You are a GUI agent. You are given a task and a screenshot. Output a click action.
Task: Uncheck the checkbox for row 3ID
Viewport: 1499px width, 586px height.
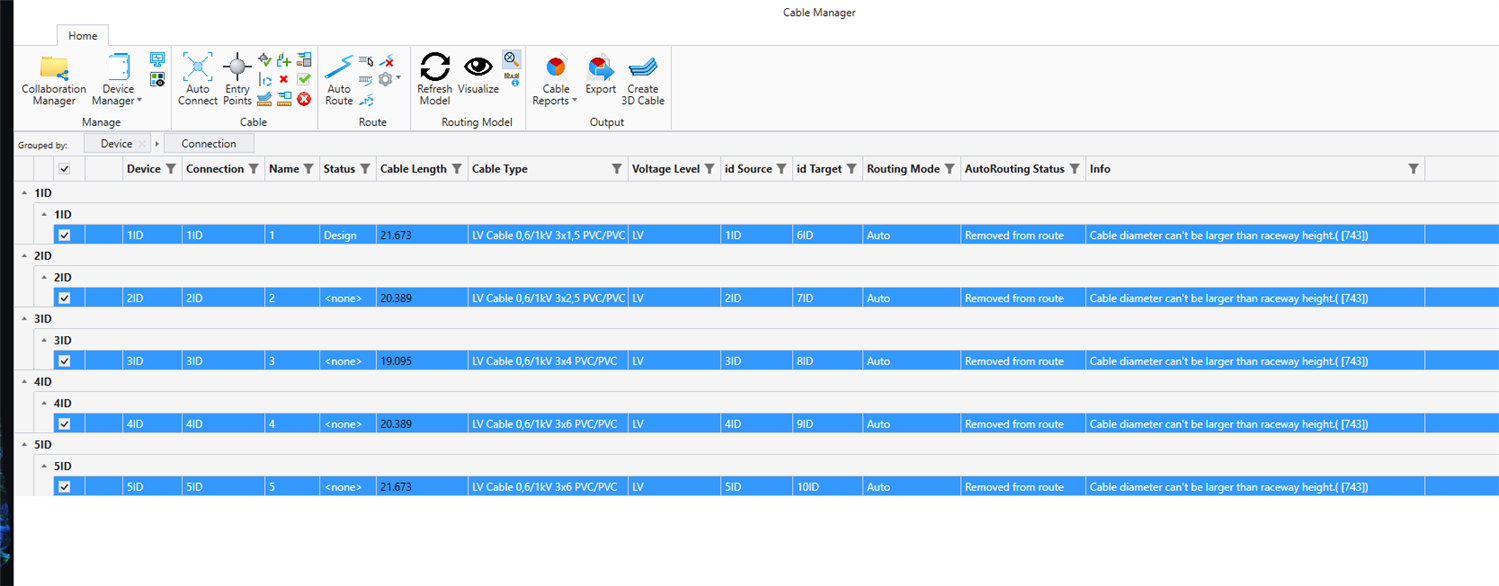(65, 361)
